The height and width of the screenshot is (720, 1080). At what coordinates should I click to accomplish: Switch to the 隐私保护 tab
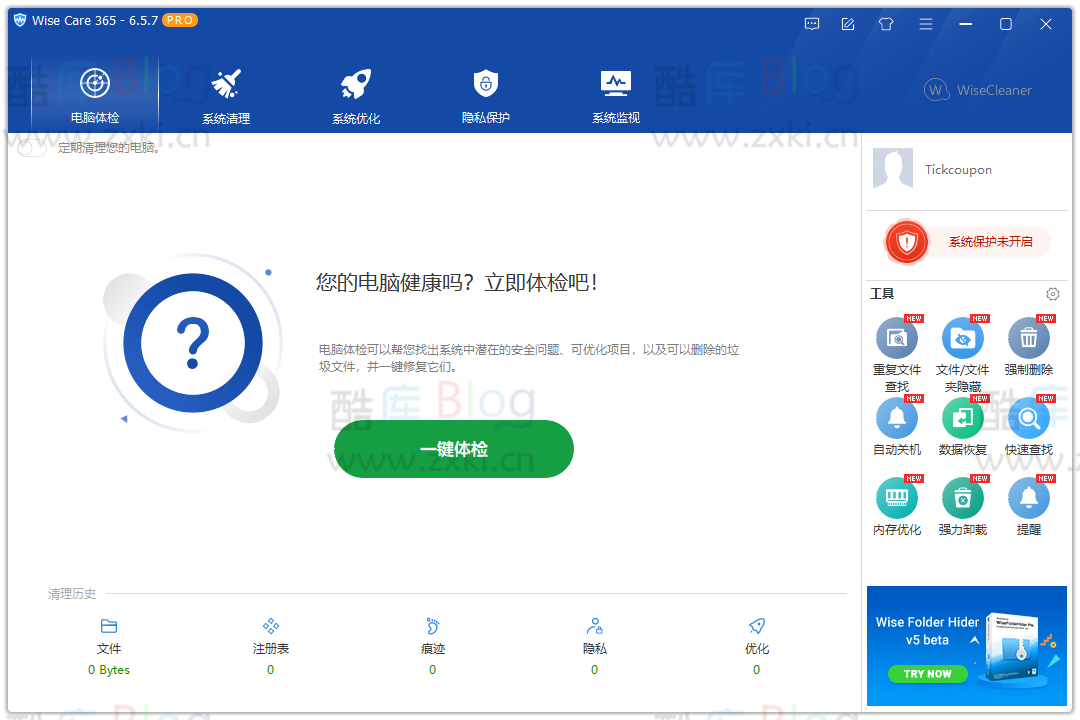[x=485, y=95]
